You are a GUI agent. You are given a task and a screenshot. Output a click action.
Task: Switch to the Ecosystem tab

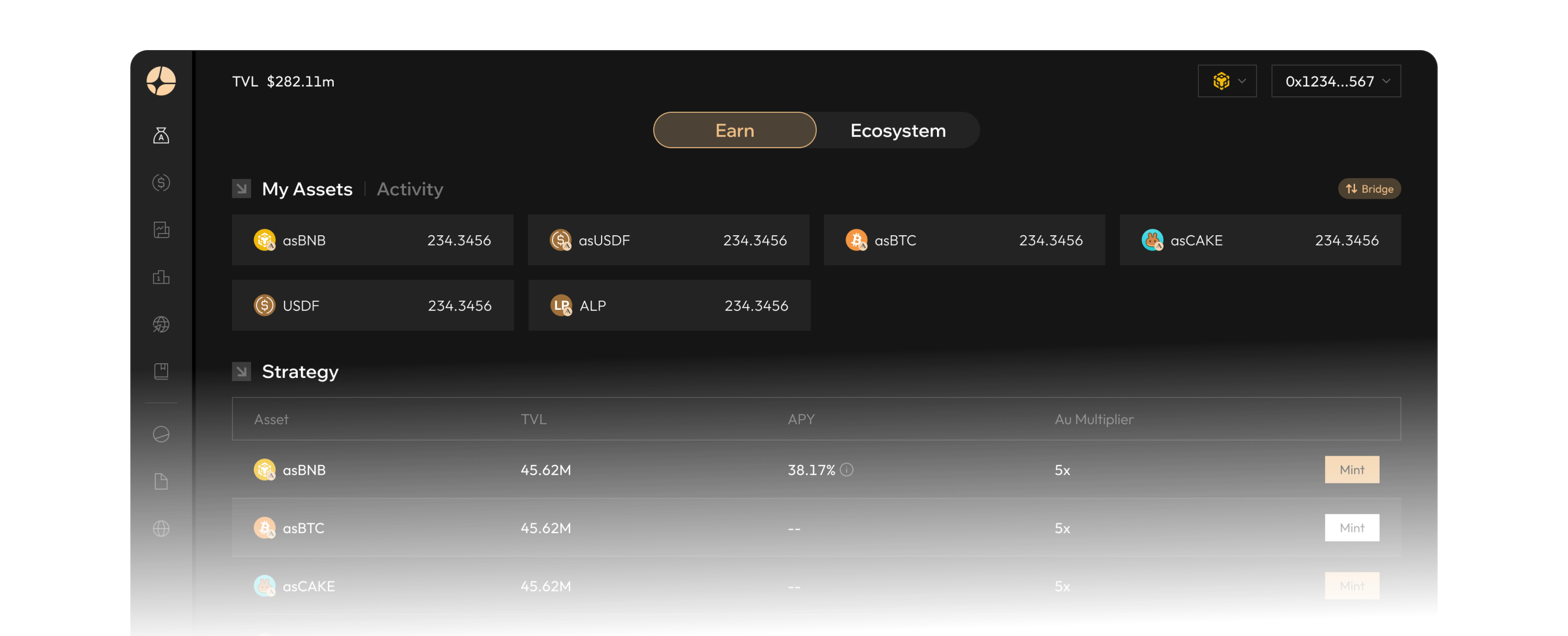[897, 130]
